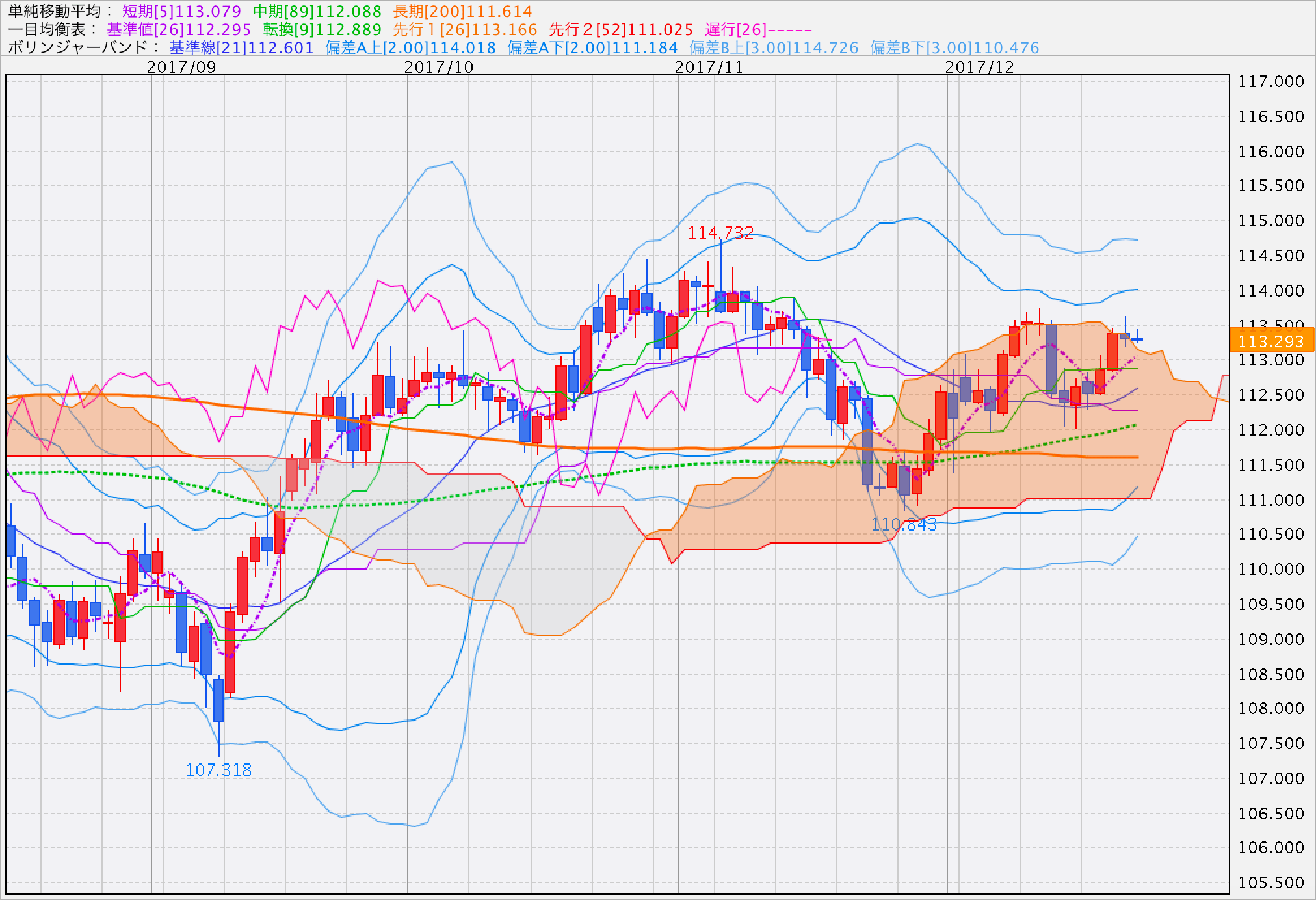Click the 110.000 price axis label
The height and width of the screenshot is (900, 1316).
(x=1271, y=569)
